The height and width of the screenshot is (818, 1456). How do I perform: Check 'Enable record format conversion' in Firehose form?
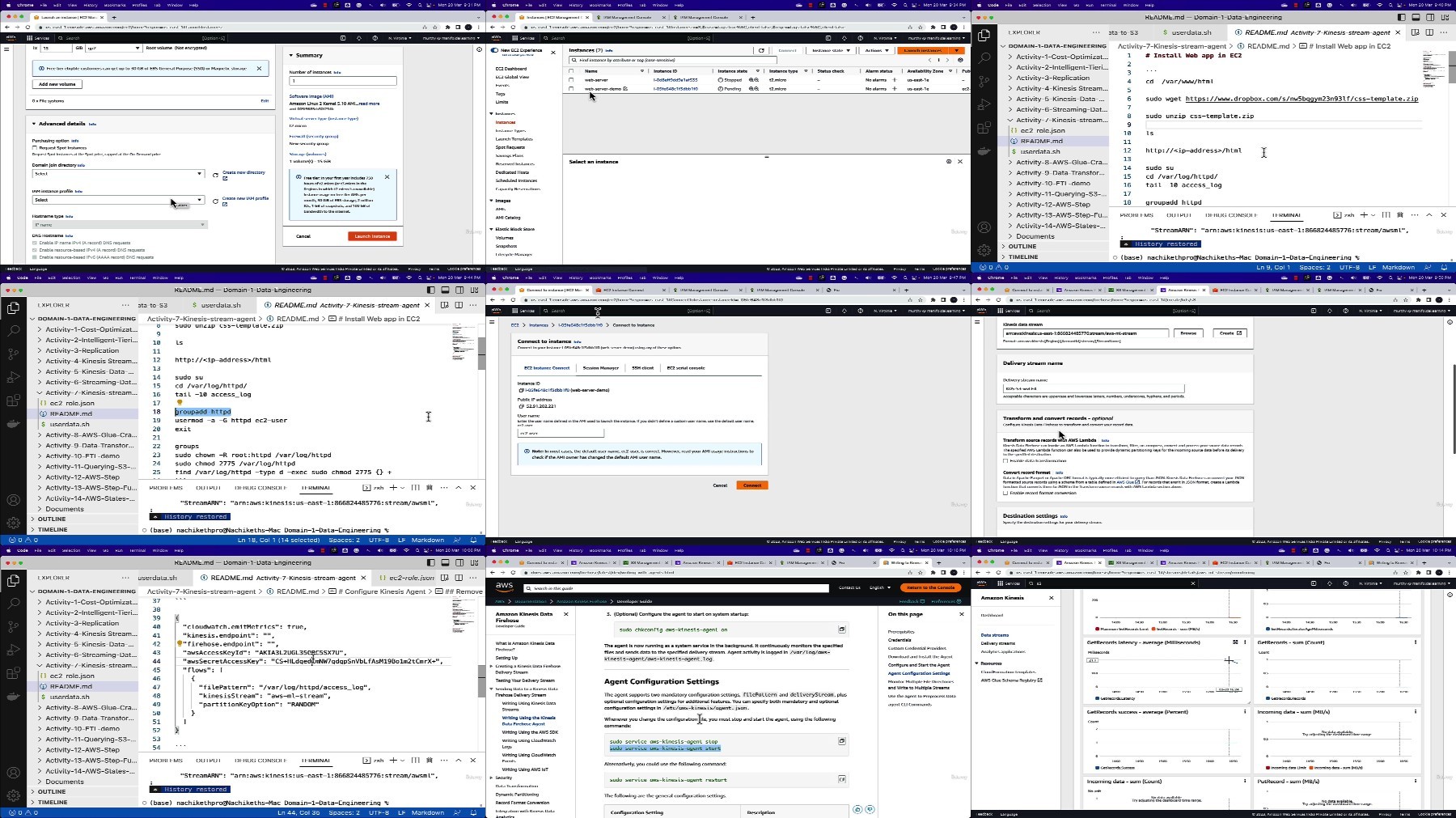tap(1005, 493)
